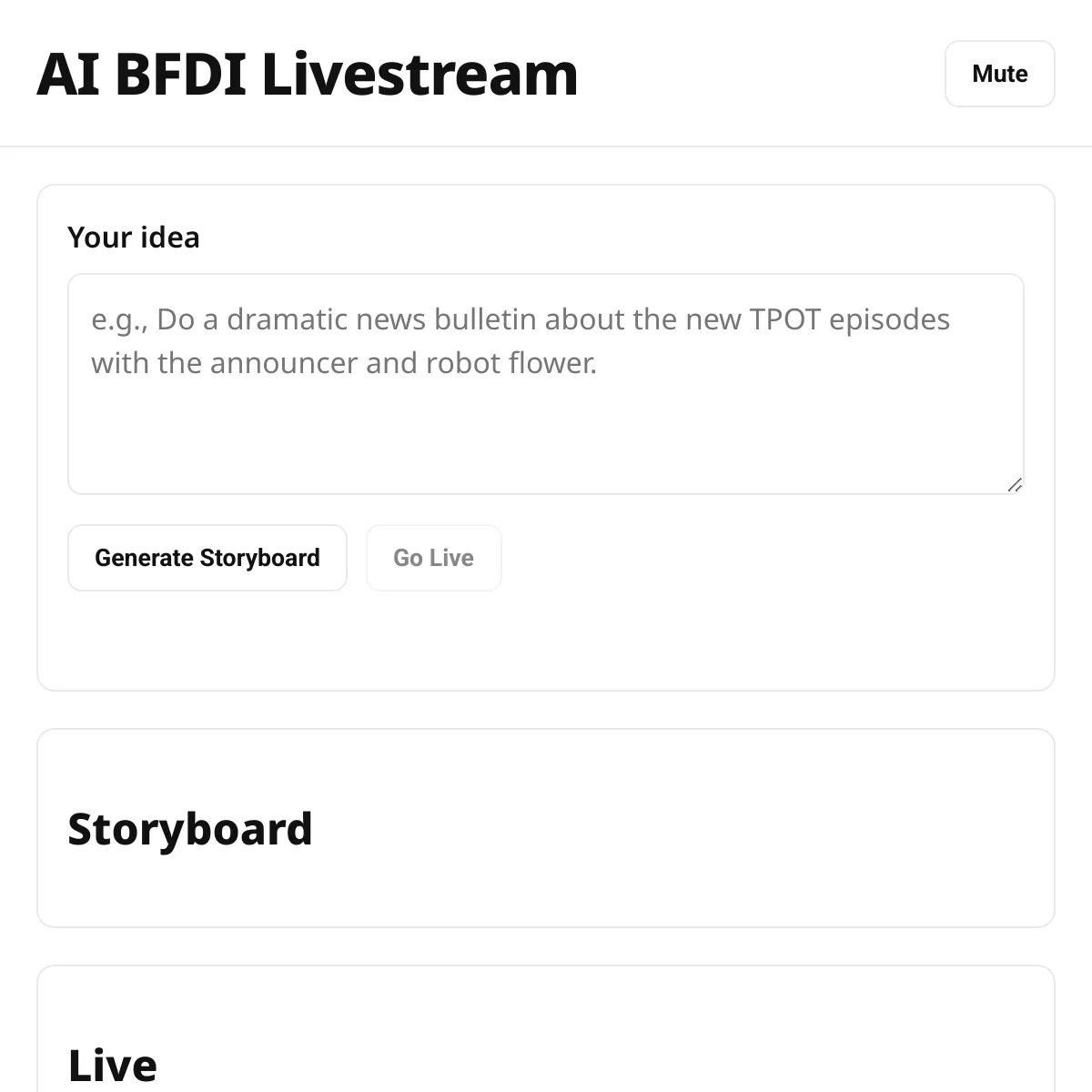Click the textarea resize grip icon
The width and height of the screenshot is (1092, 1092).
click(x=1015, y=485)
